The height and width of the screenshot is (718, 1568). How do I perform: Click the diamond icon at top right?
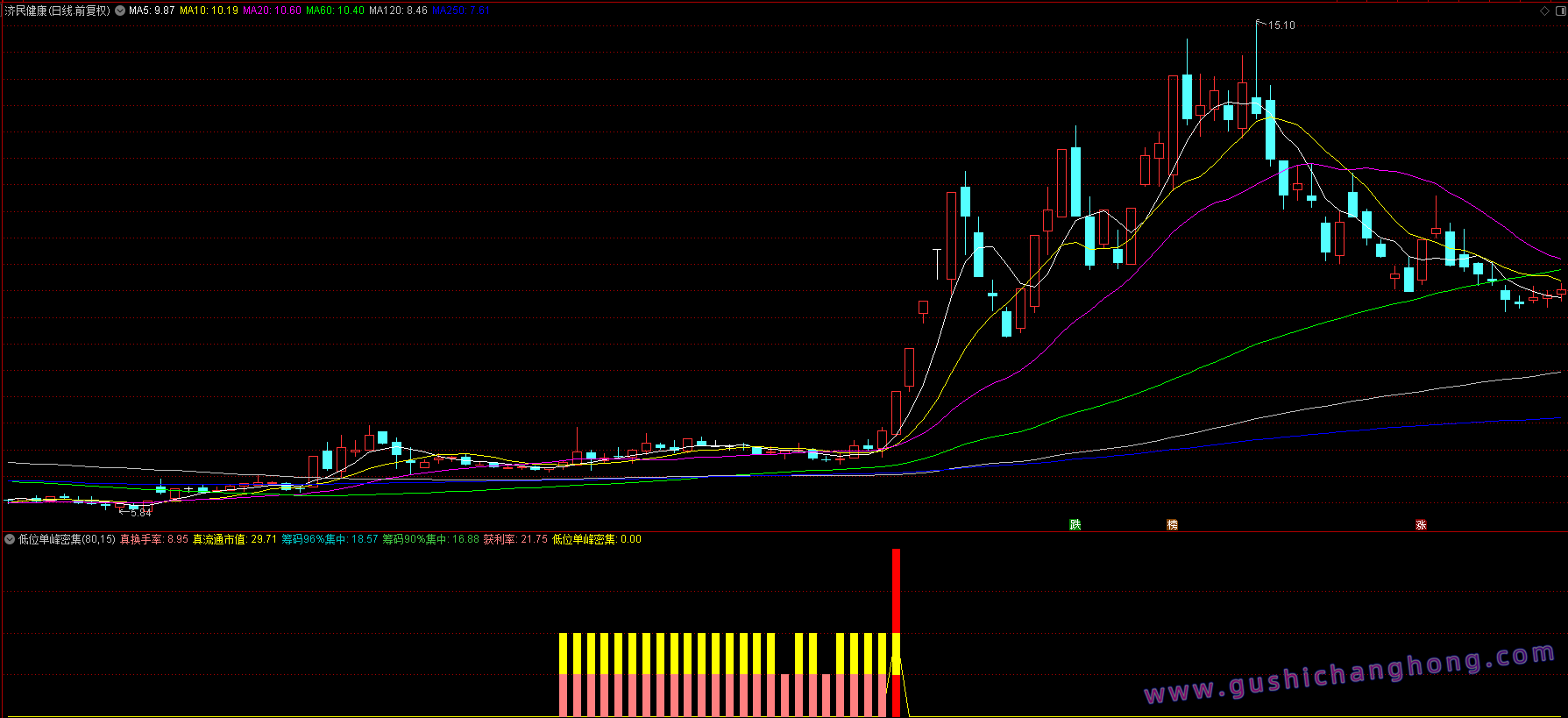tap(1544, 11)
